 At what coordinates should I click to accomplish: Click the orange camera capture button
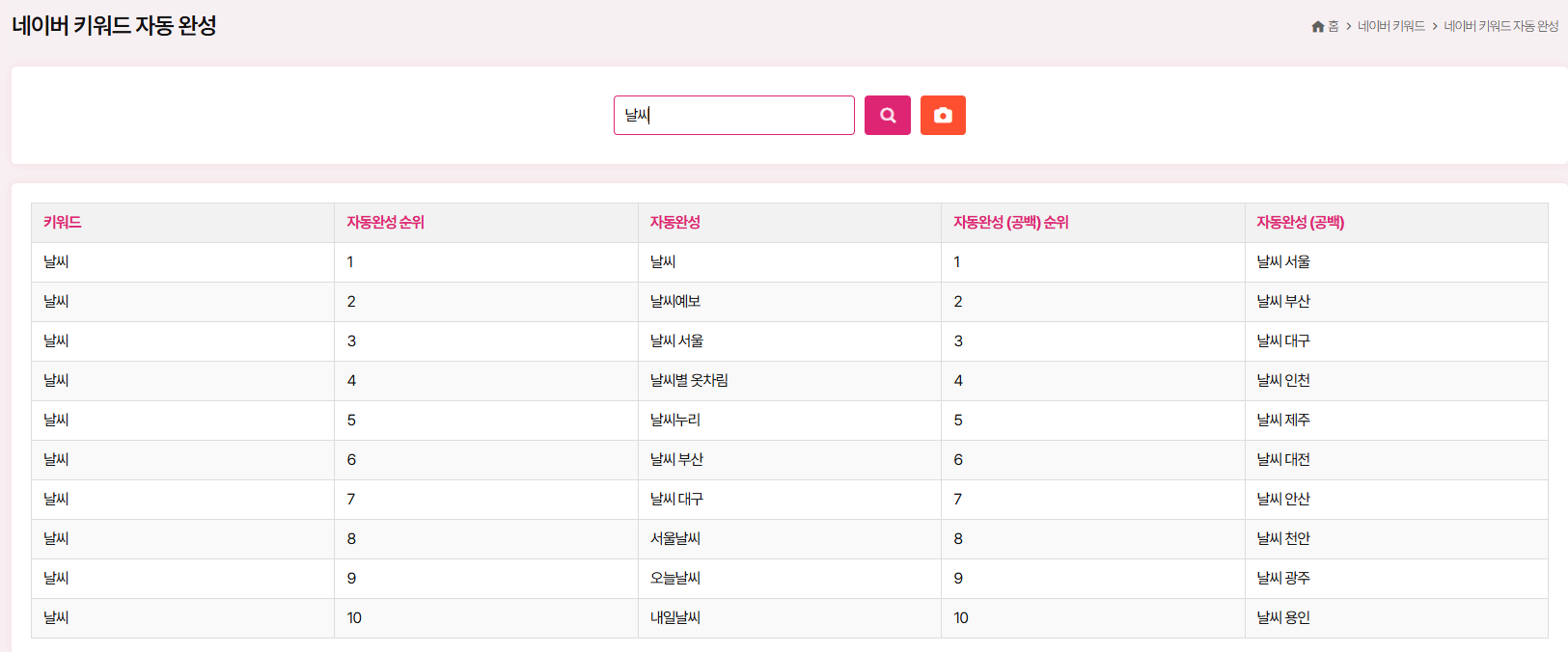[x=943, y=115]
